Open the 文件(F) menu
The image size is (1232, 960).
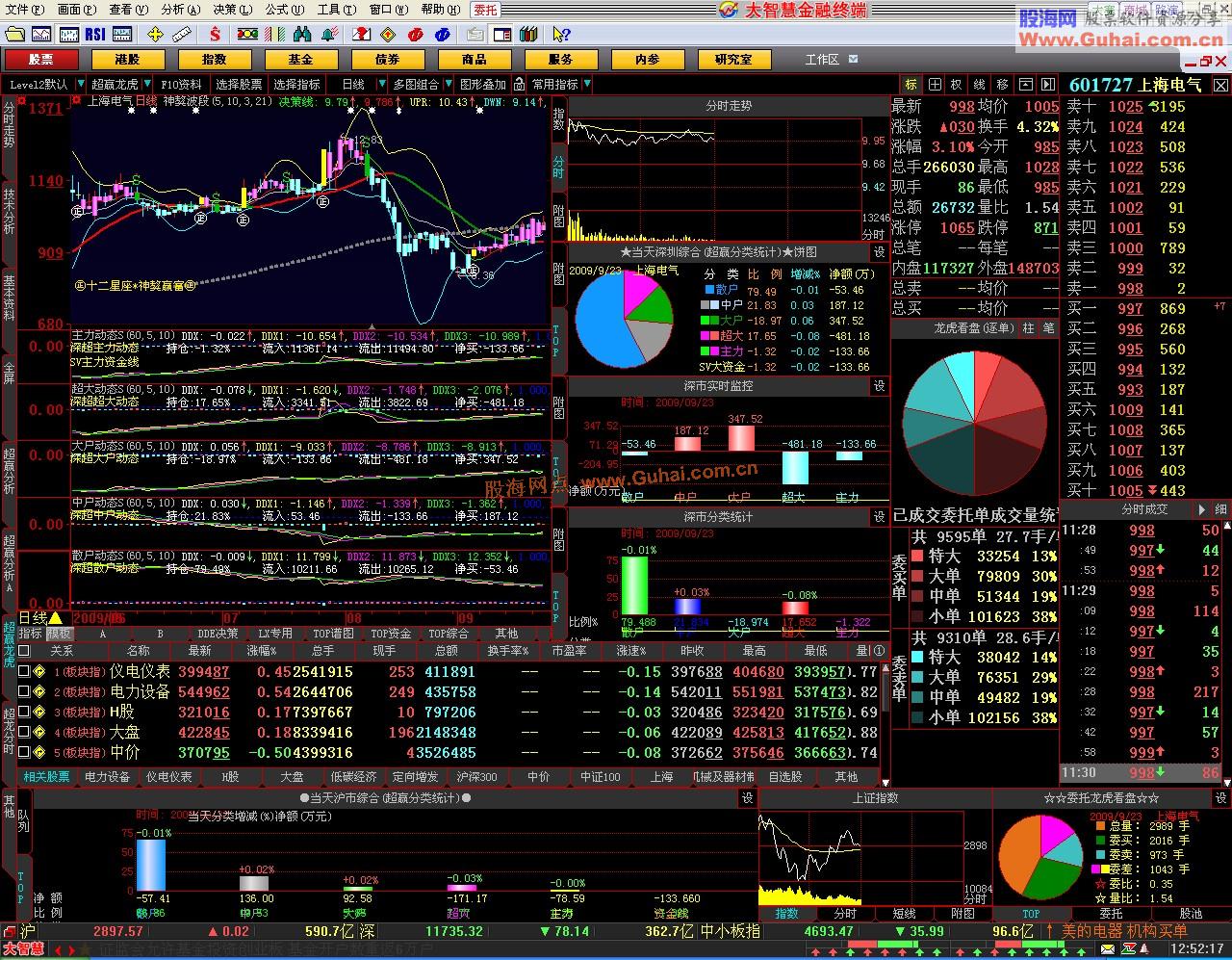25,10
